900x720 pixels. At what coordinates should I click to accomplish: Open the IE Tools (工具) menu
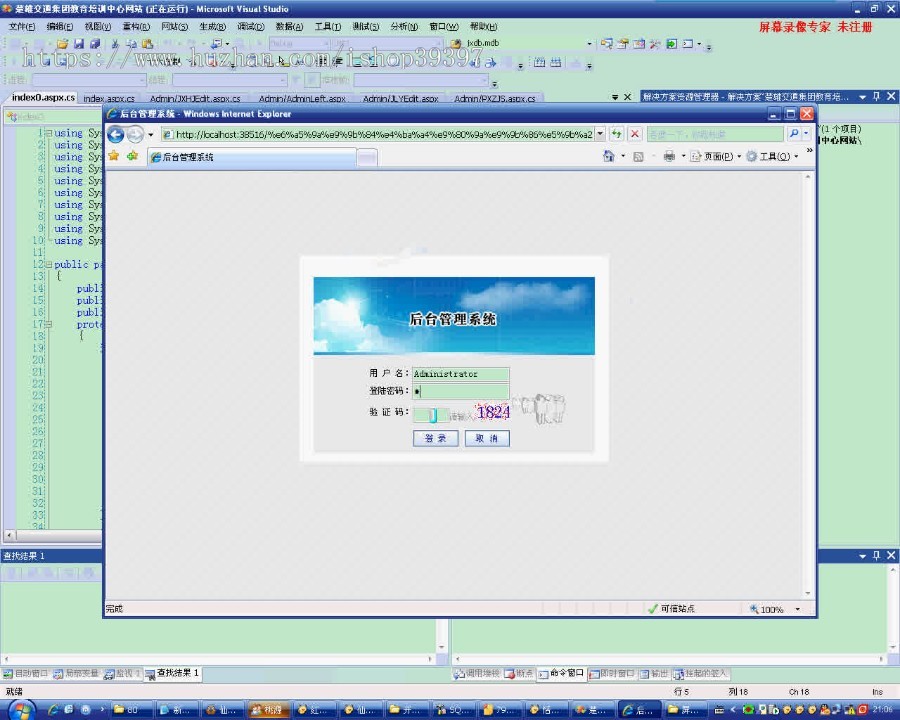(772, 156)
